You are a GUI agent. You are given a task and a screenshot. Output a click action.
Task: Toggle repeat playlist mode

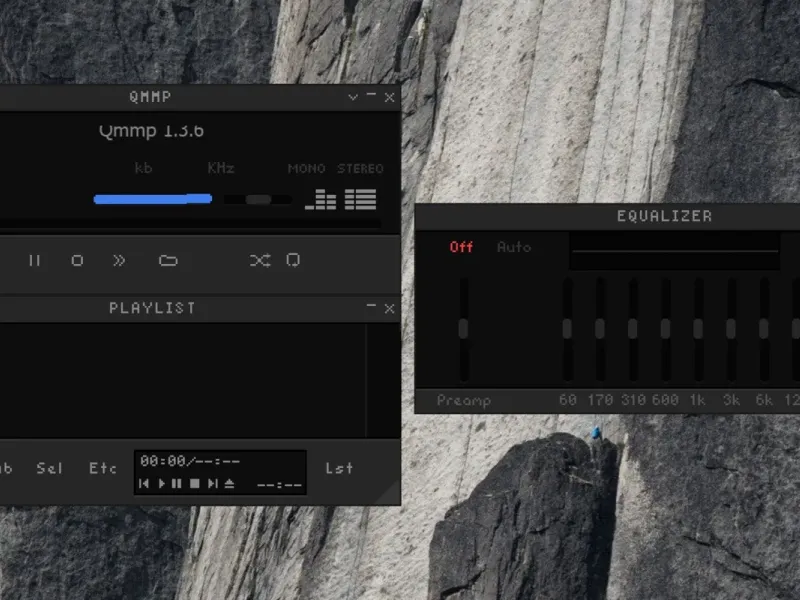pos(293,260)
